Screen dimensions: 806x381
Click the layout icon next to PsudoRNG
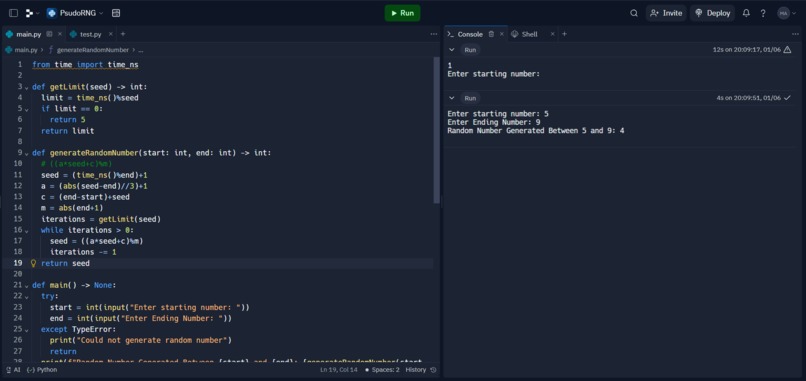click(116, 13)
